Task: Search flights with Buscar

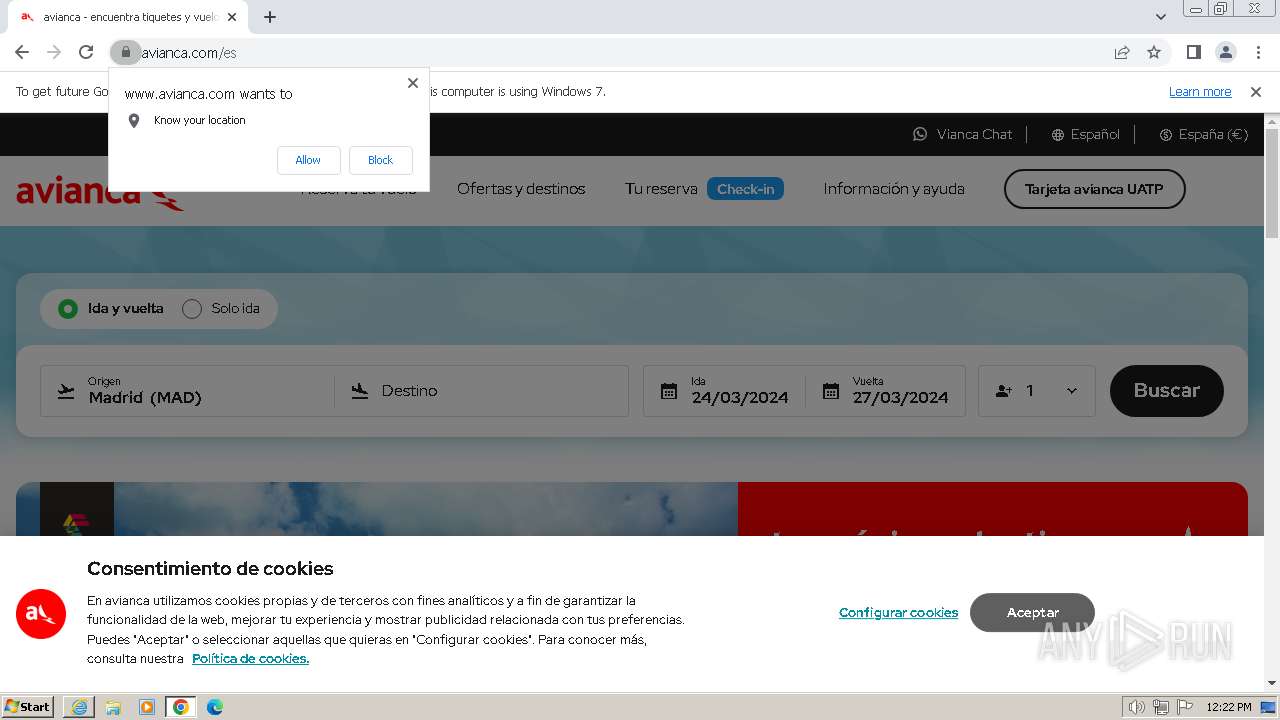Action: [x=1166, y=391]
